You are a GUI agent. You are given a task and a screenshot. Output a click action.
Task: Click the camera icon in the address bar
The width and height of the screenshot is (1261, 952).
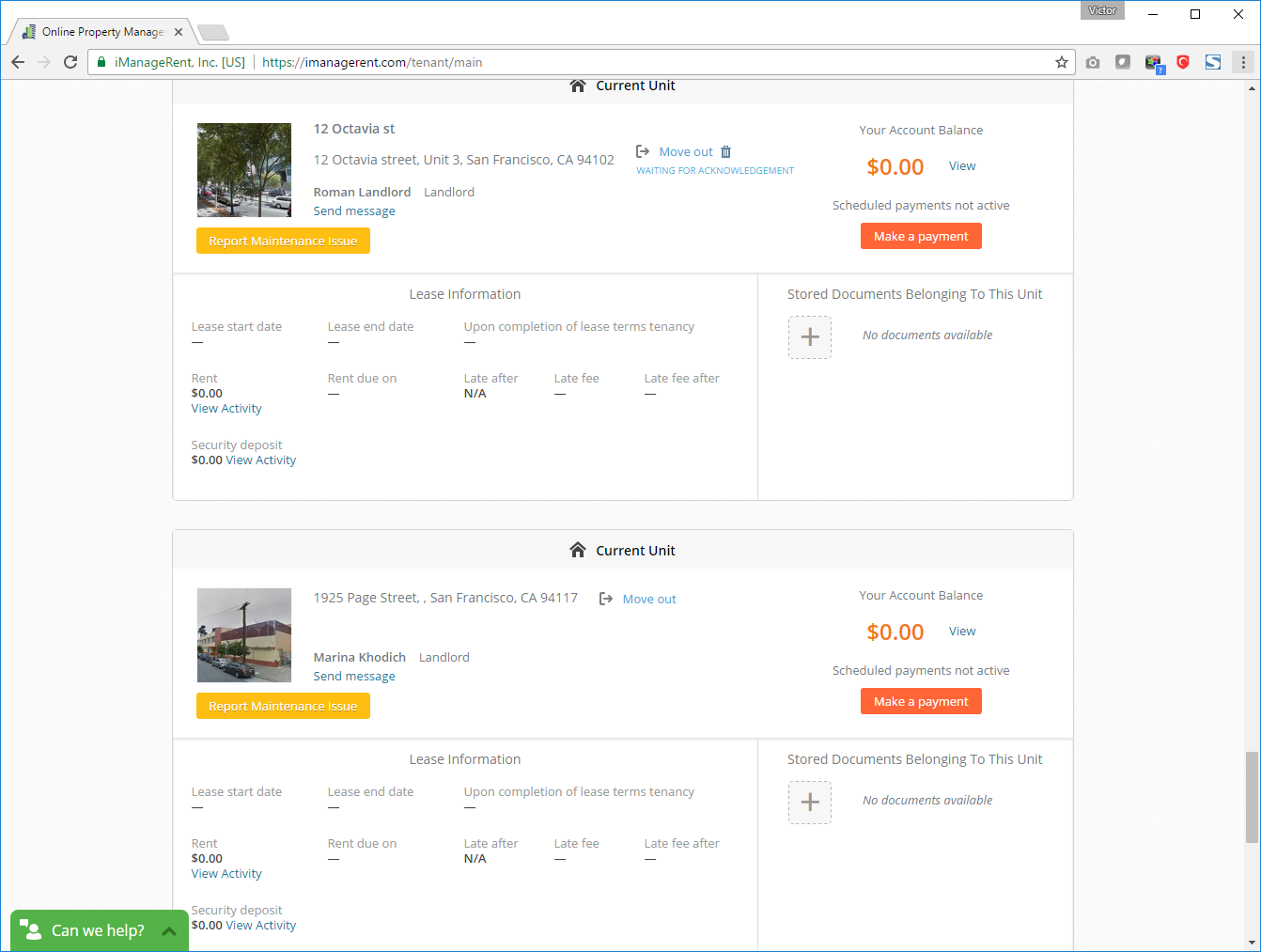(x=1093, y=62)
